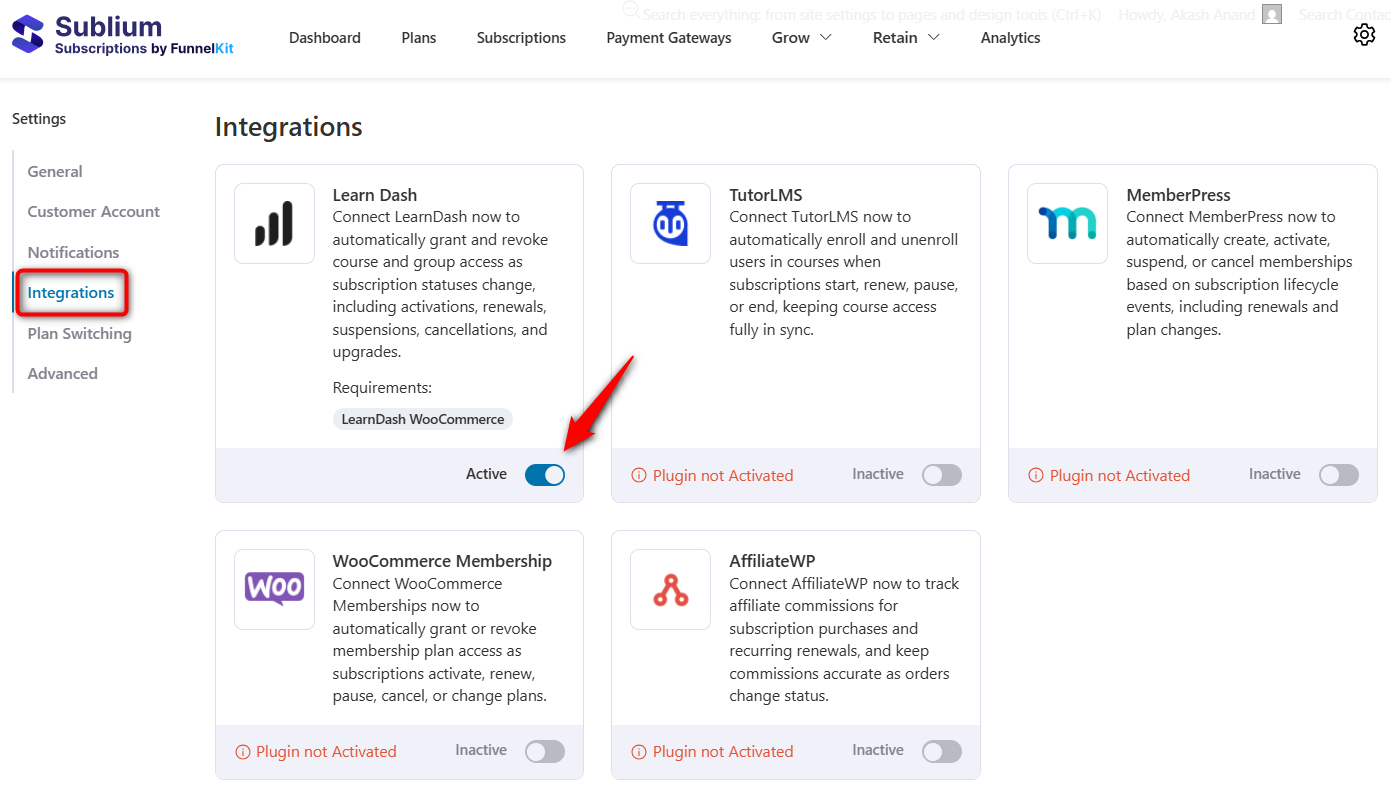Viewport: 1391px width, 798px height.
Task: Open the settings gear icon
Action: [1364, 34]
